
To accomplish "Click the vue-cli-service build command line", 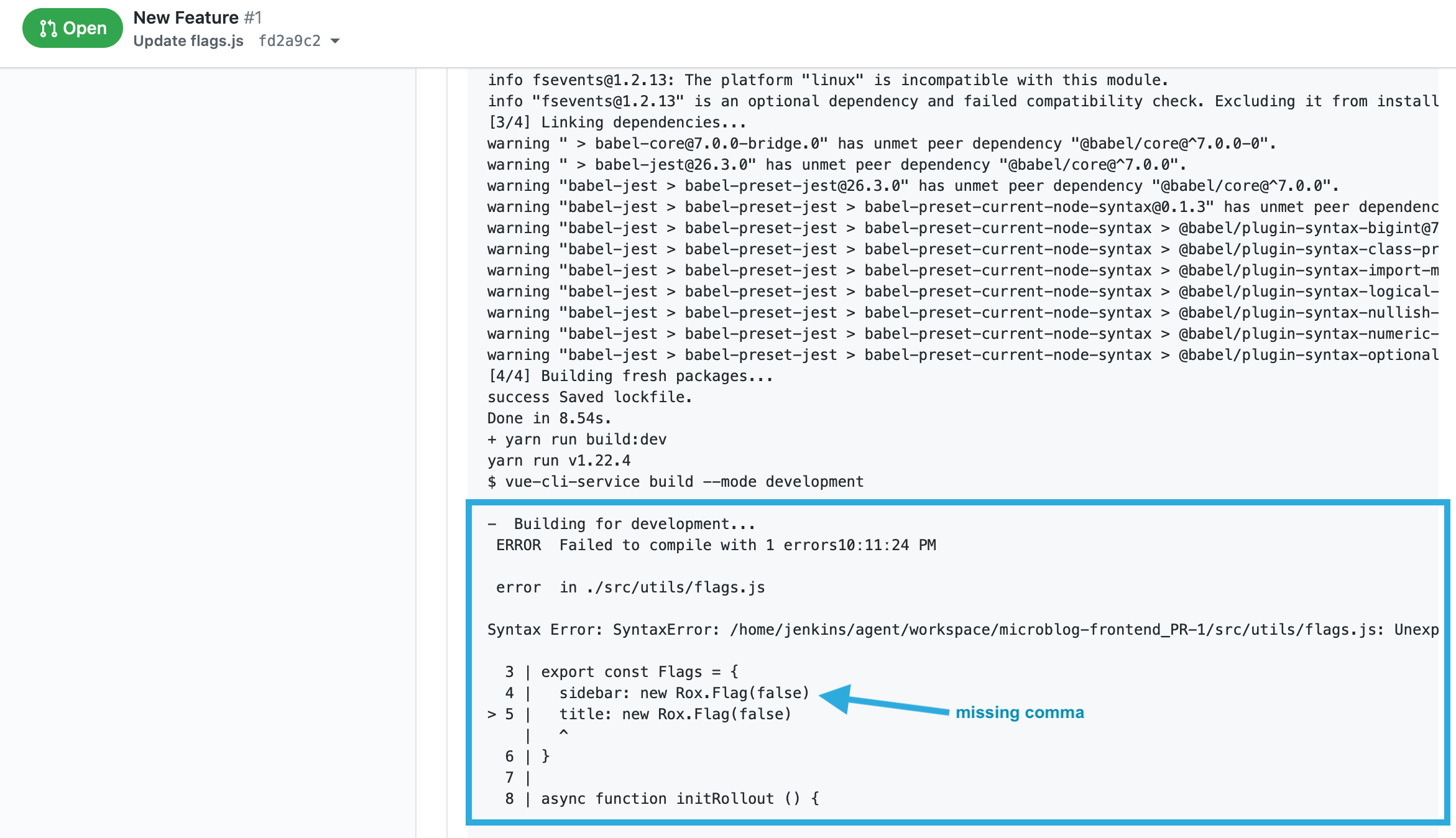I will tap(676, 482).
